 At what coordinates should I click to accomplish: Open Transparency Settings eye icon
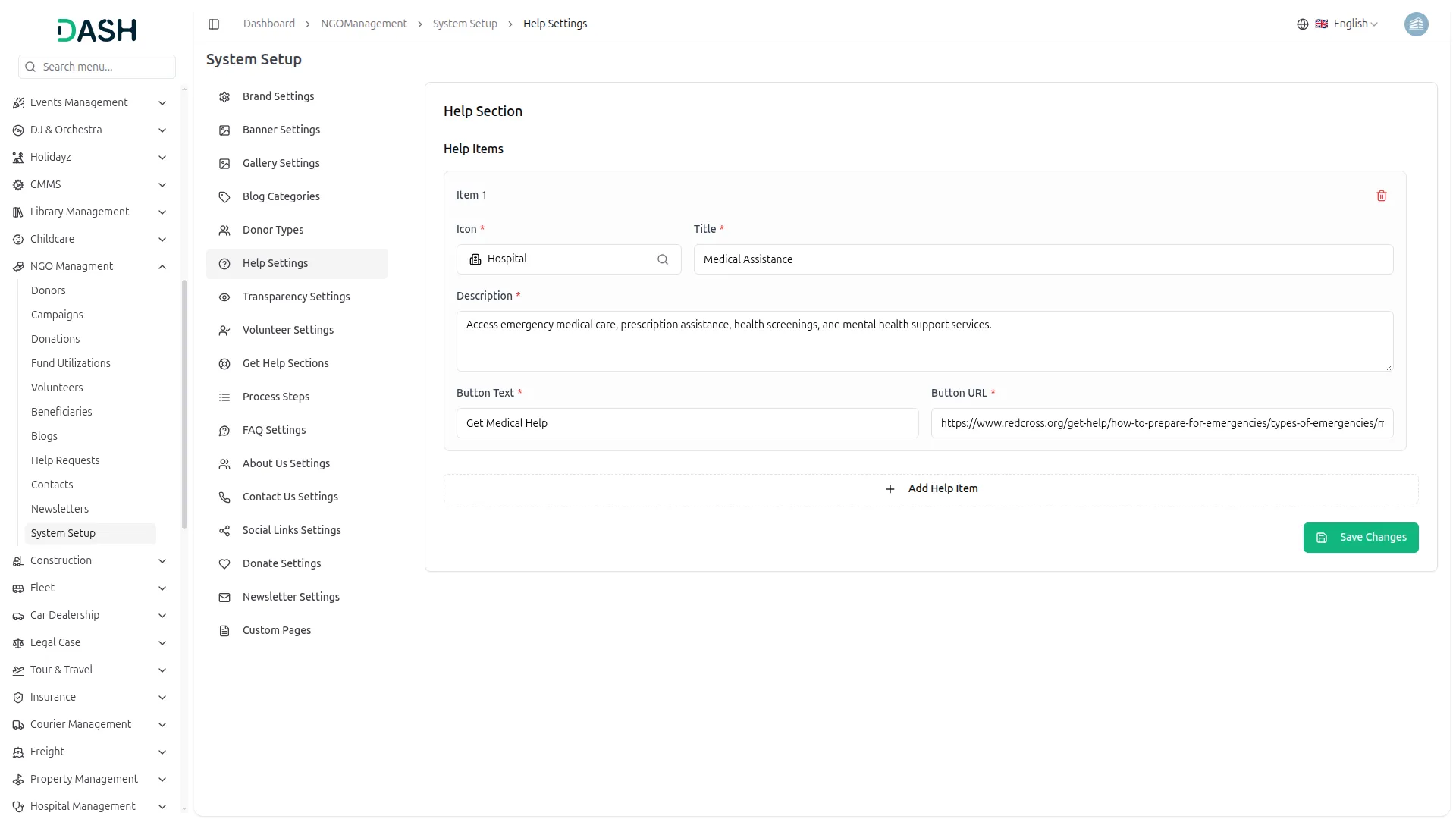click(x=224, y=297)
